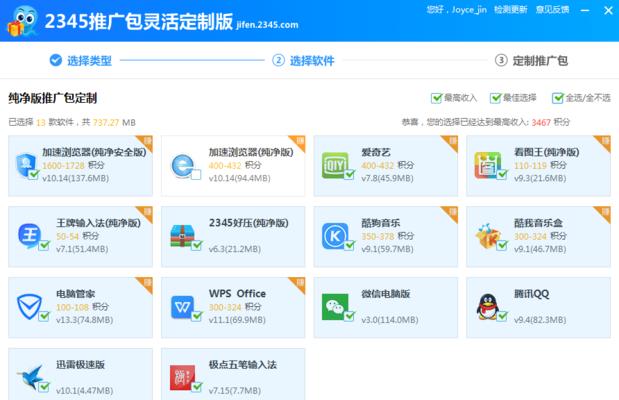Click v6.3(21.2MB) version text
The image size is (619, 400).
click(234, 249)
